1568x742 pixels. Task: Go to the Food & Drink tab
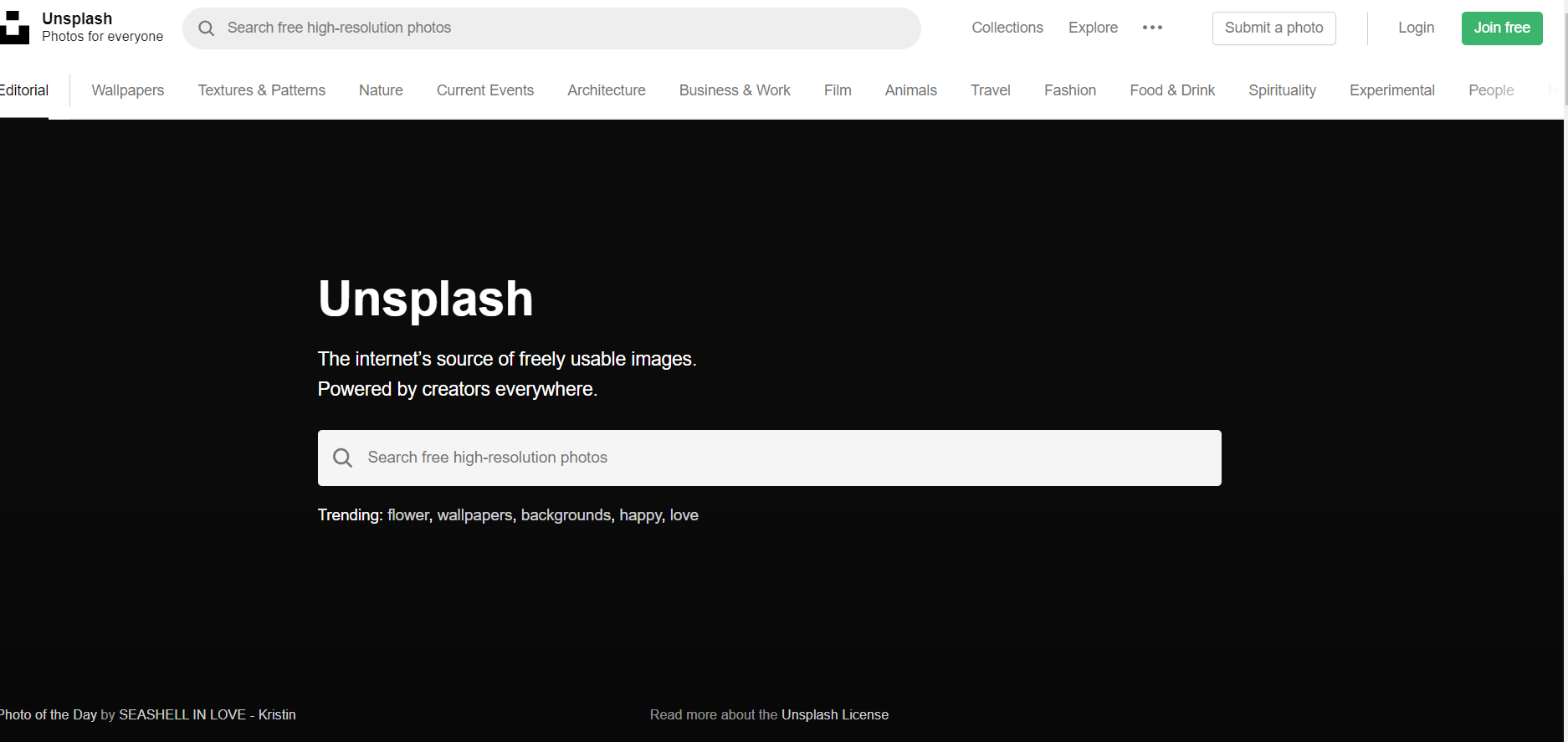tap(1171, 90)
